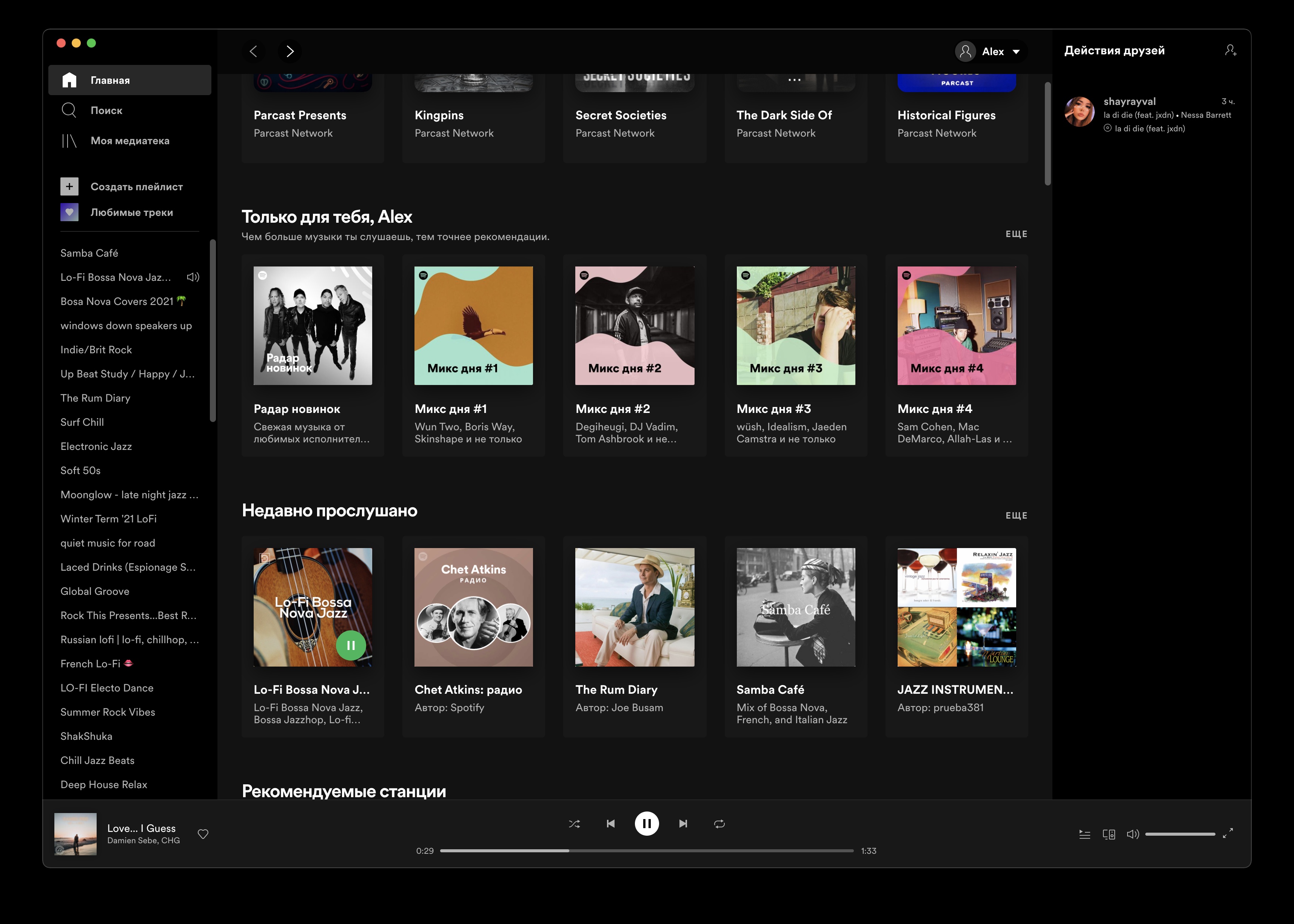Screen dimensions: 1294x924
Task: Click the shuffle playback icon
Action: coord(574,823)
